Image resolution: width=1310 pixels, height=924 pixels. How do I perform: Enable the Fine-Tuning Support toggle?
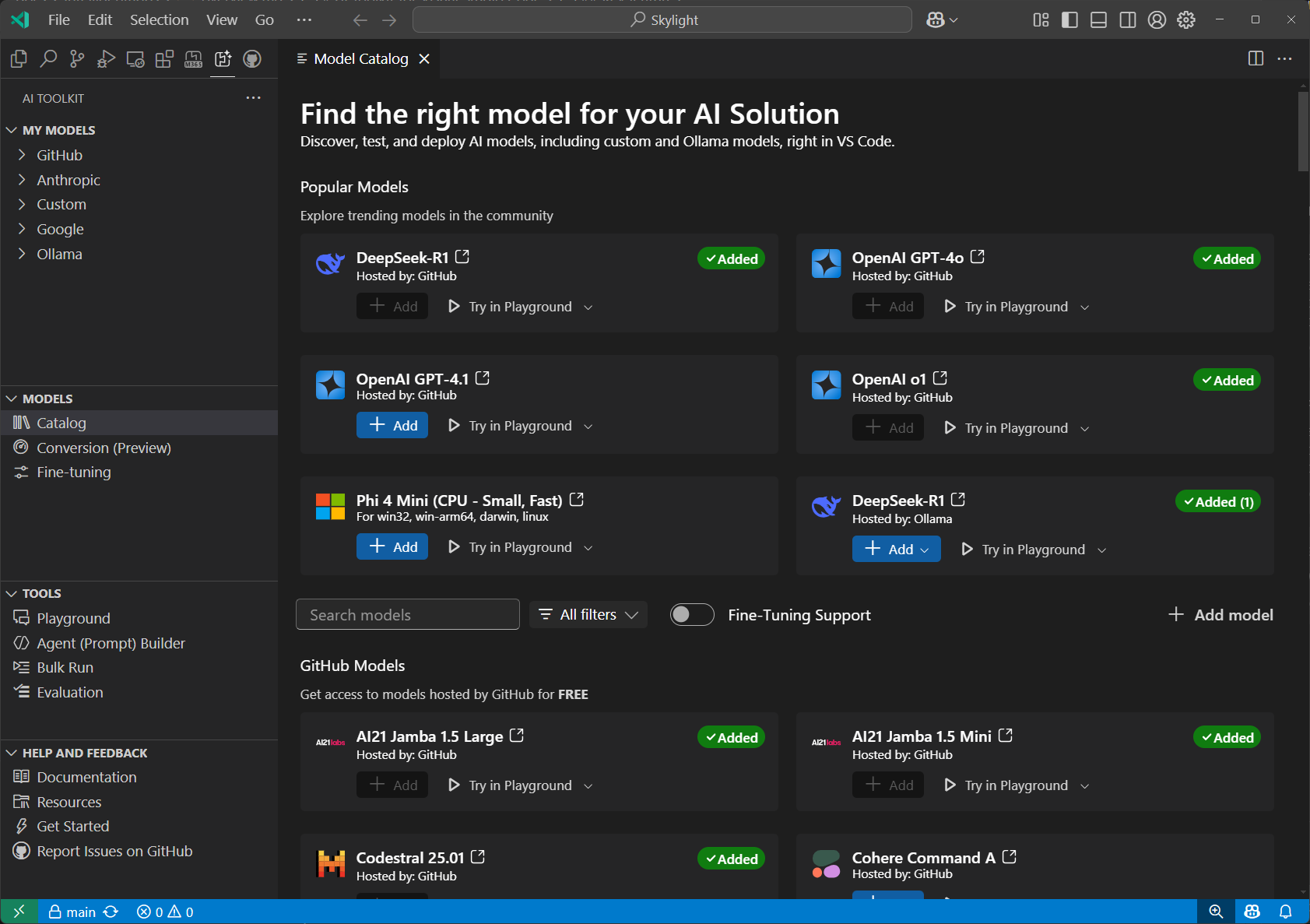[691, 614]
